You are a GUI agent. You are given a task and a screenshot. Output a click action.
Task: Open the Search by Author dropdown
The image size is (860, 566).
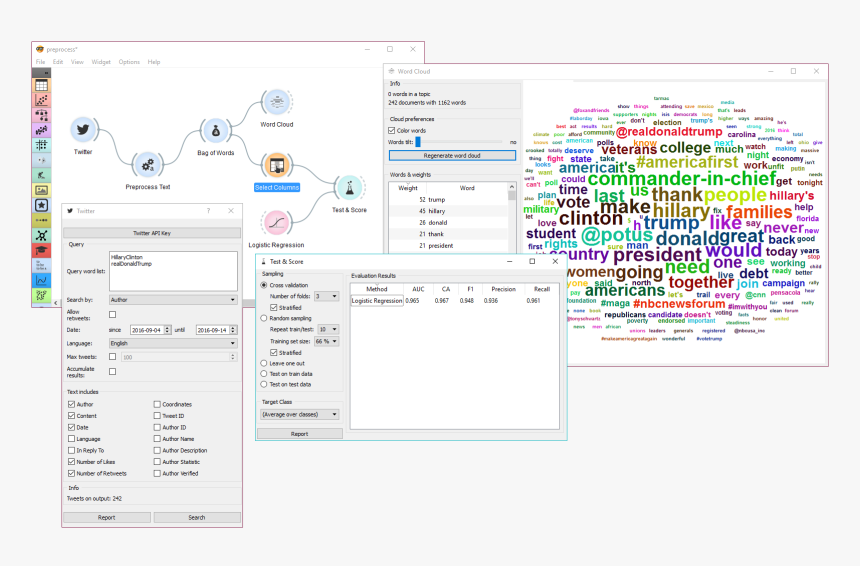tap(173, 300)
